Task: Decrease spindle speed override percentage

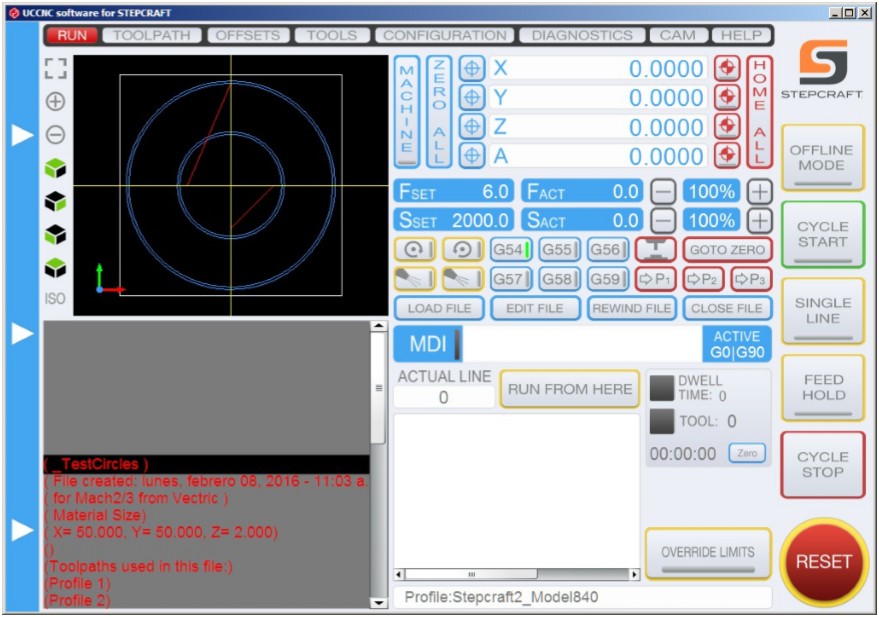Action: (x=663, y=221)
